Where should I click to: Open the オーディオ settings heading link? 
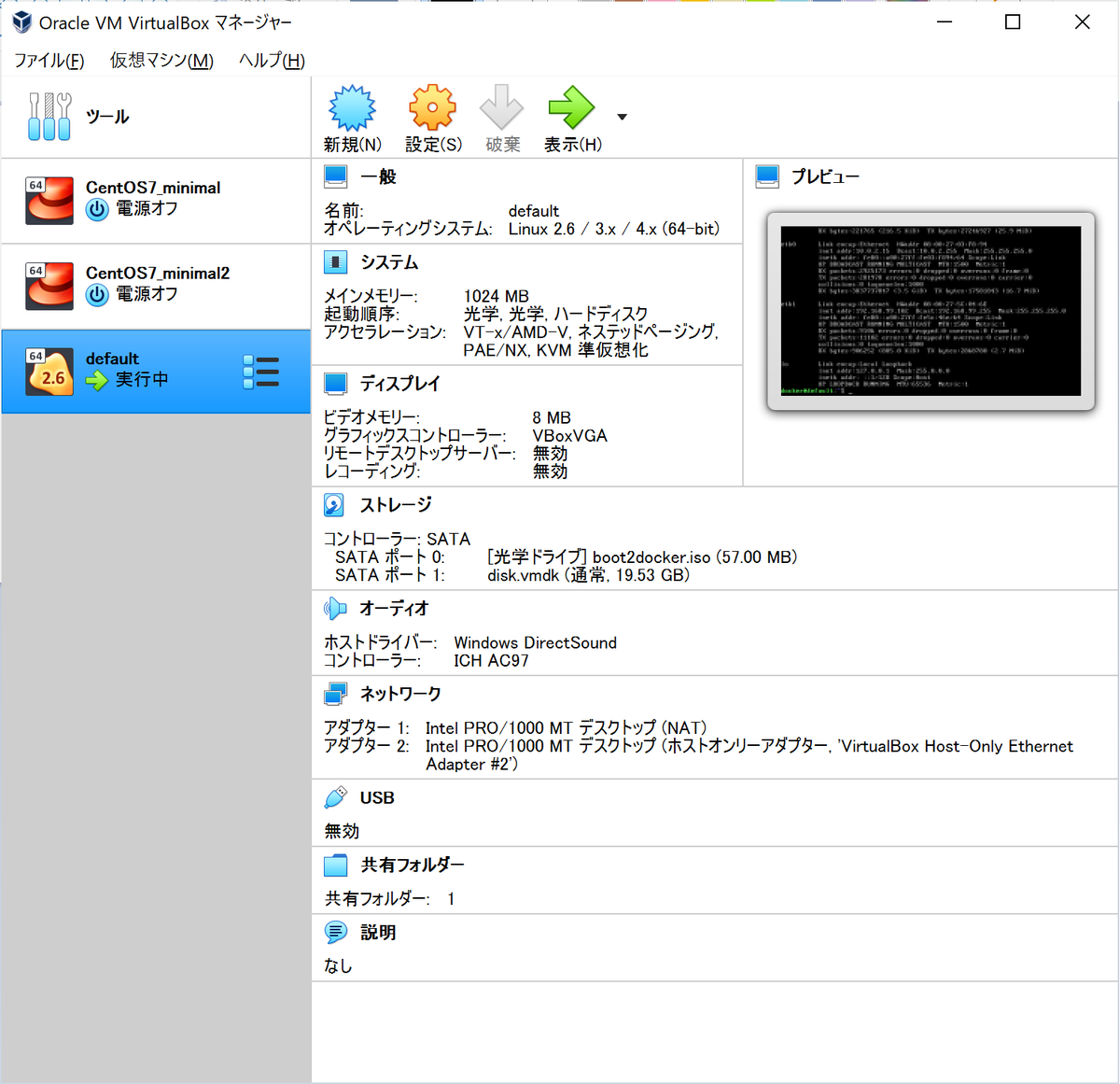[x=394, y=609]
